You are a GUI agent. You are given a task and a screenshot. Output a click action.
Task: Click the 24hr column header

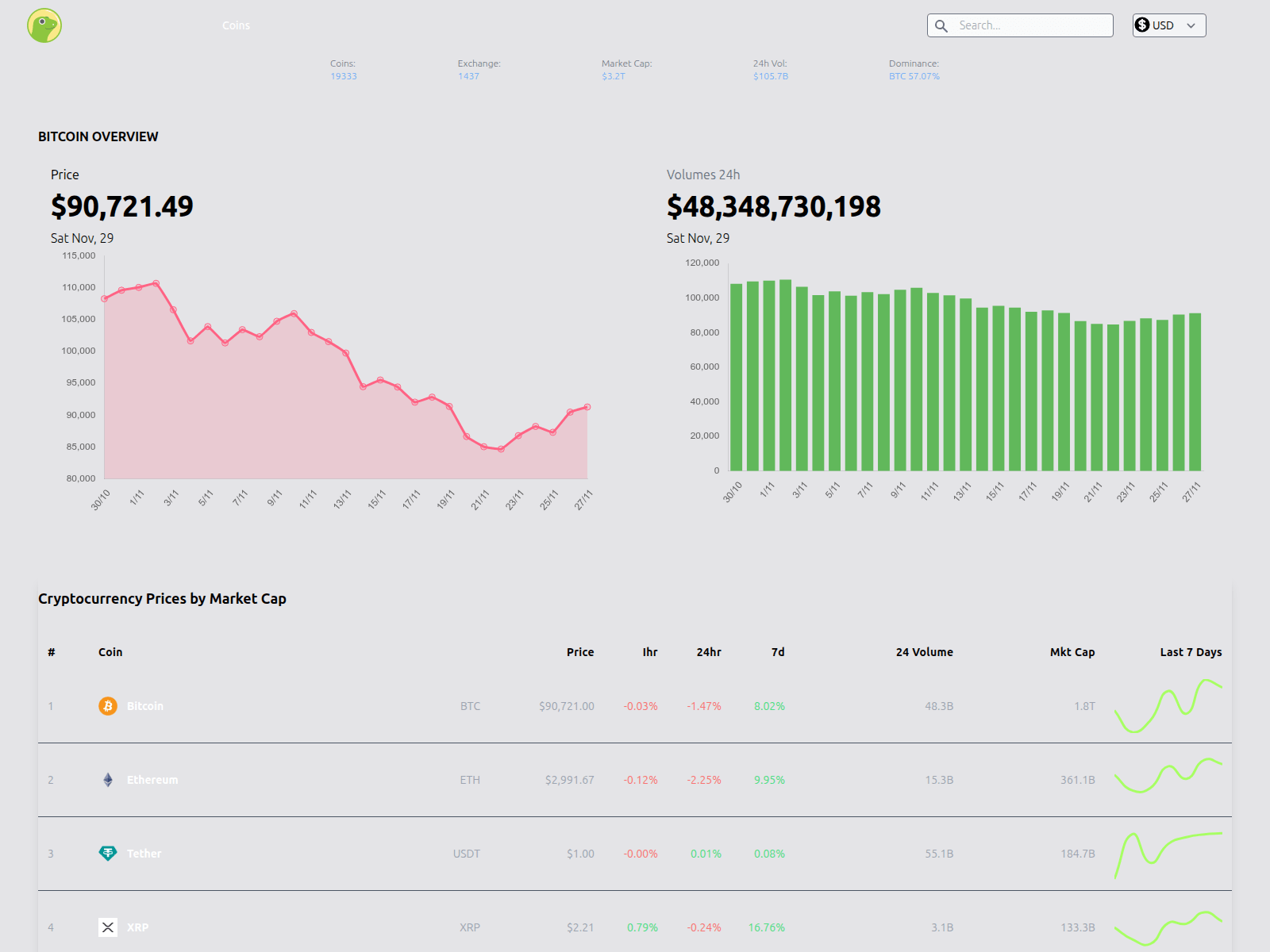tap(709, 652)
